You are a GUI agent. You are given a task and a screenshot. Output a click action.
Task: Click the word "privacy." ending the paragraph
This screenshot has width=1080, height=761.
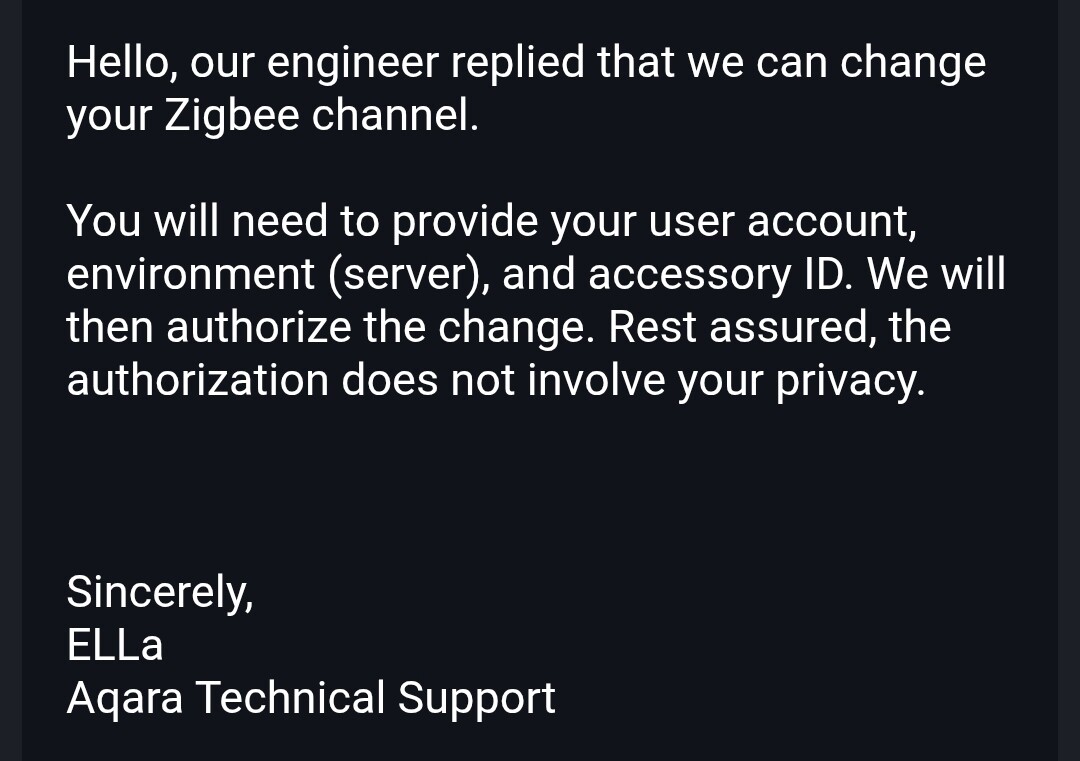pyautogui.click(x=850, y=381)
